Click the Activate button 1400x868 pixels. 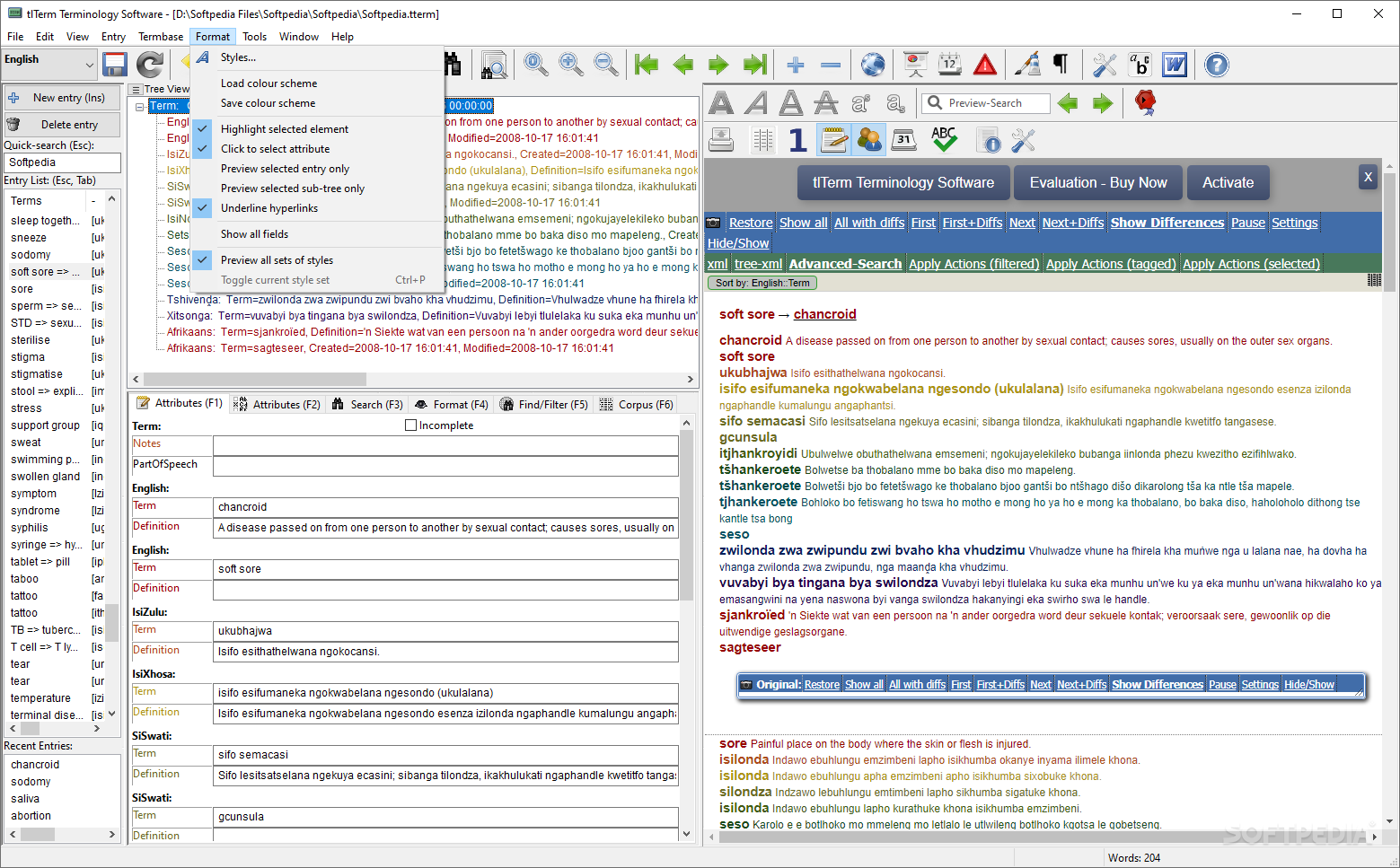[x=1228, y=182]
